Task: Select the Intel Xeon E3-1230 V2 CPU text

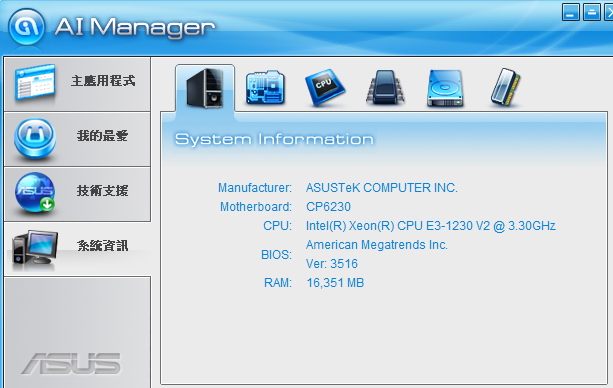Action: click(x=431, y=226)
